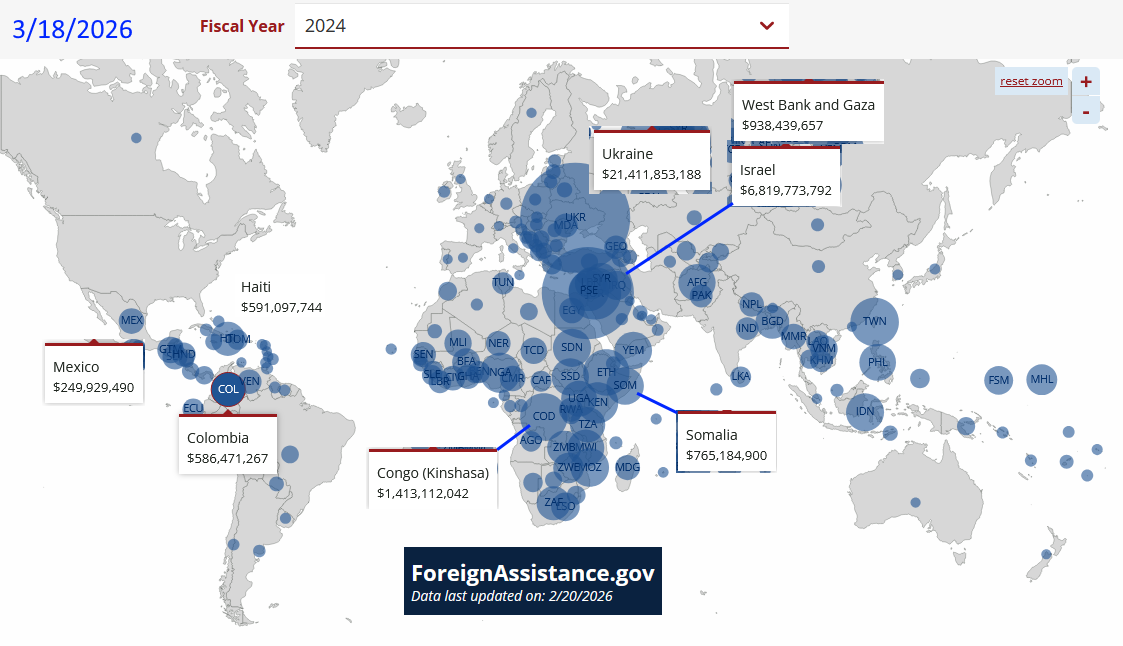Click the zoom out minus button
Viewport: 1123px width, 646px height.
pyautogui.click(x=1085, y=111)
